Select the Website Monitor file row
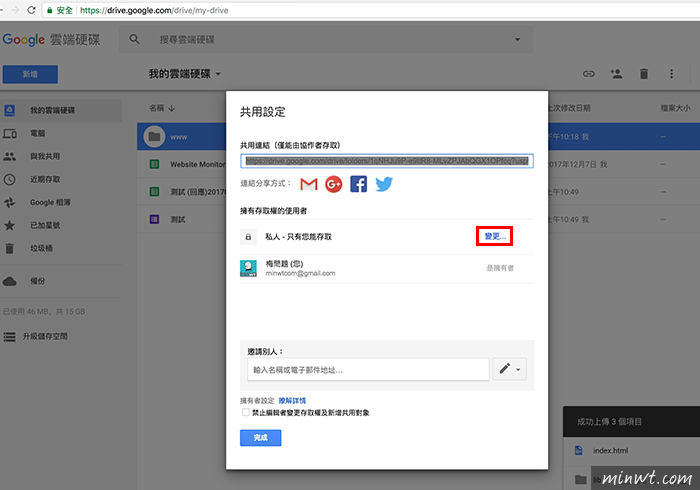The image size is (700, 490). click(418, 164)
